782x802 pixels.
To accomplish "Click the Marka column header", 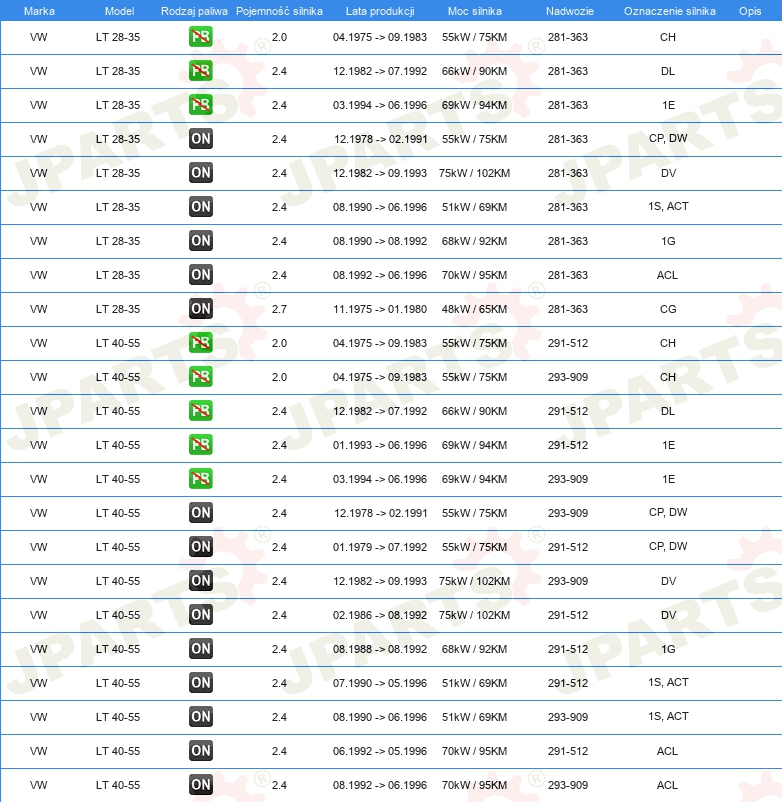I will 39,11.
